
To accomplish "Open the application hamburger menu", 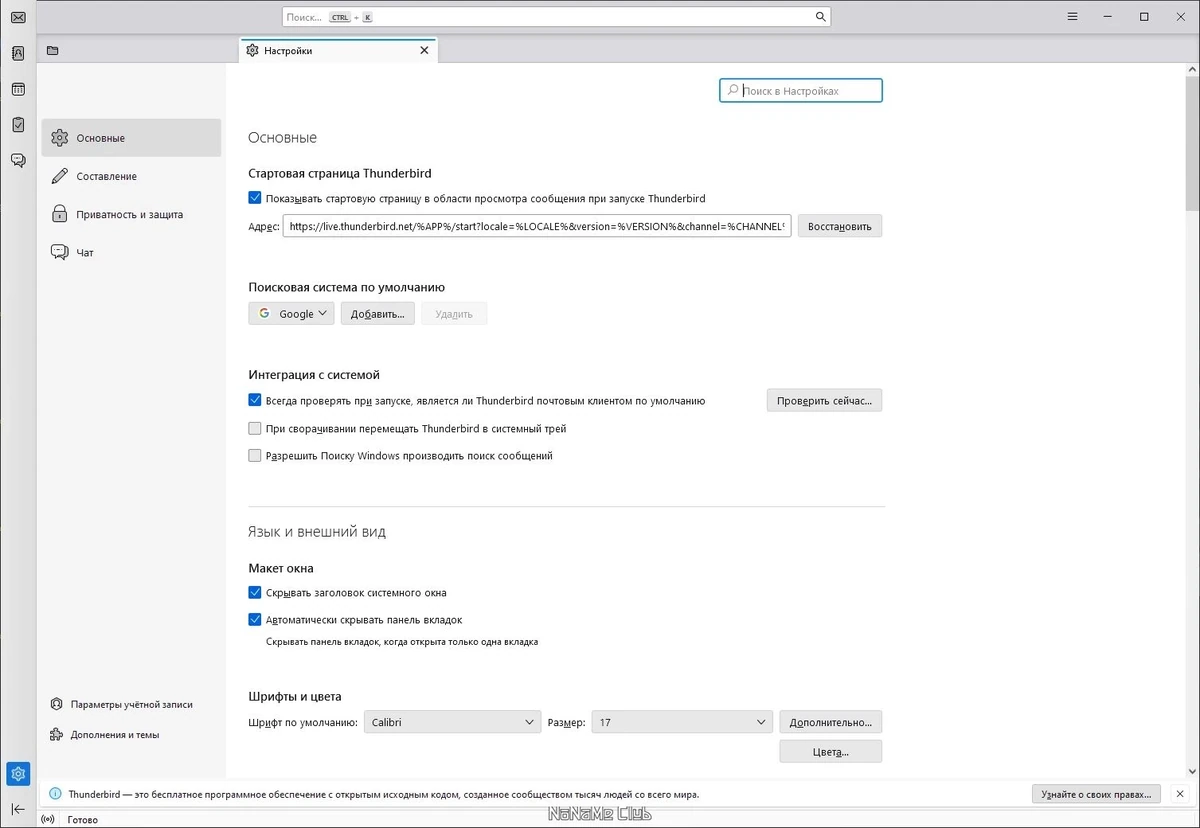I will click(x=1072, y=17).
